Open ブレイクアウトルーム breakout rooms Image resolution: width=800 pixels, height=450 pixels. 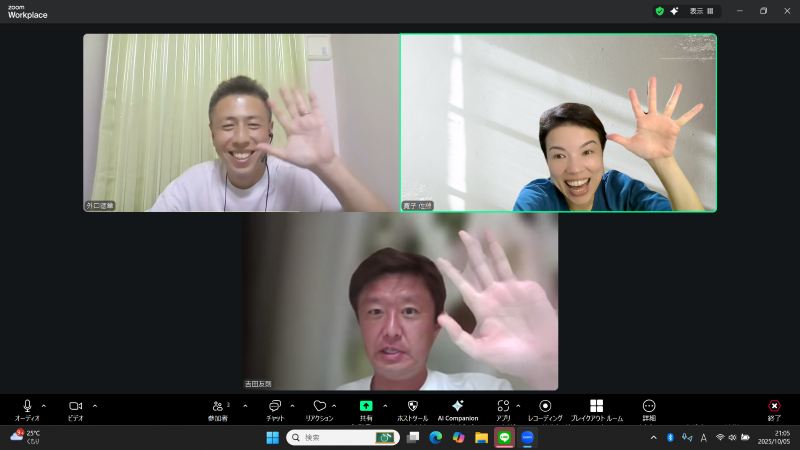(596, 406)
